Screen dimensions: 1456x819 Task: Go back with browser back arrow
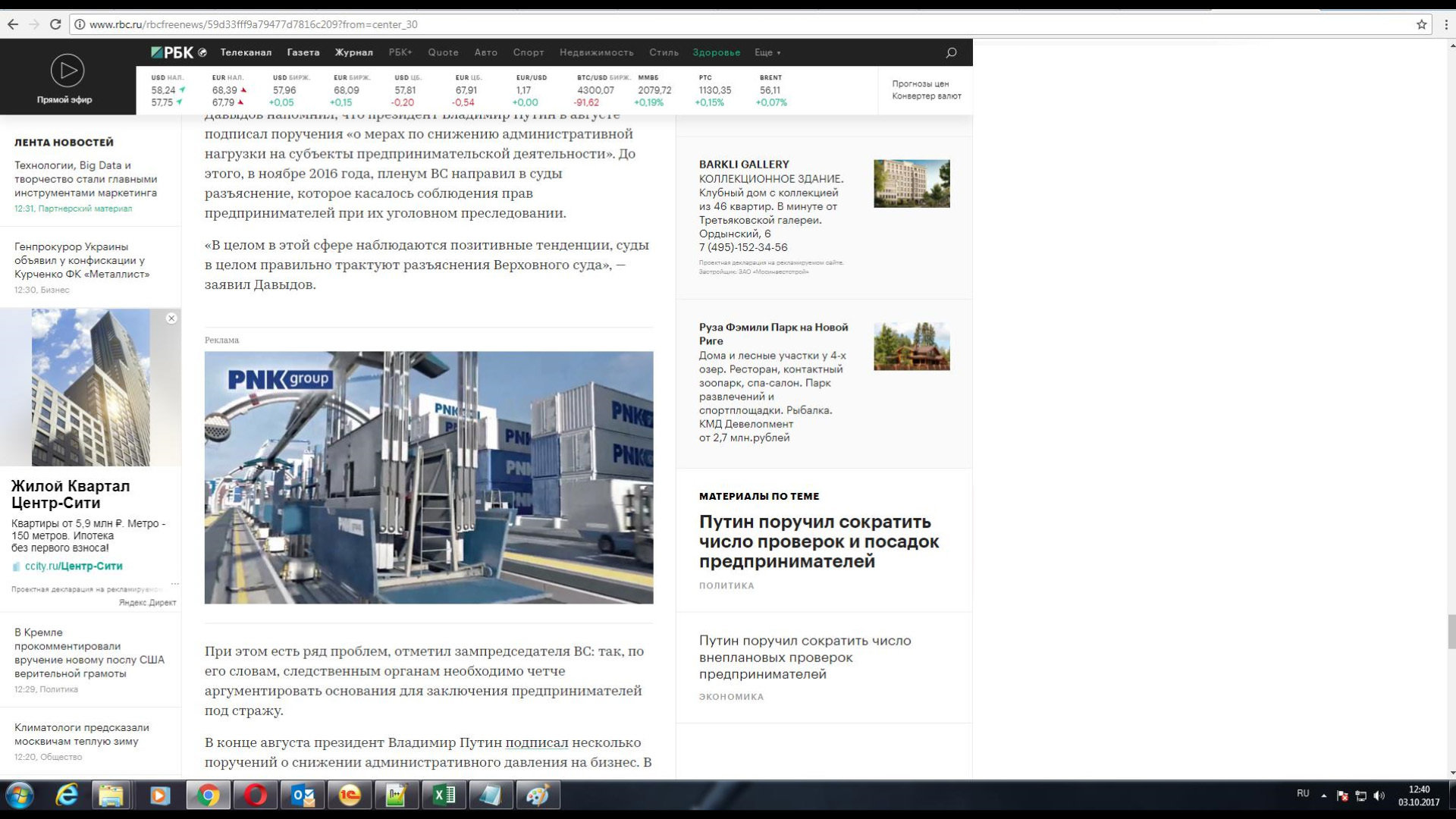(13, 24)
